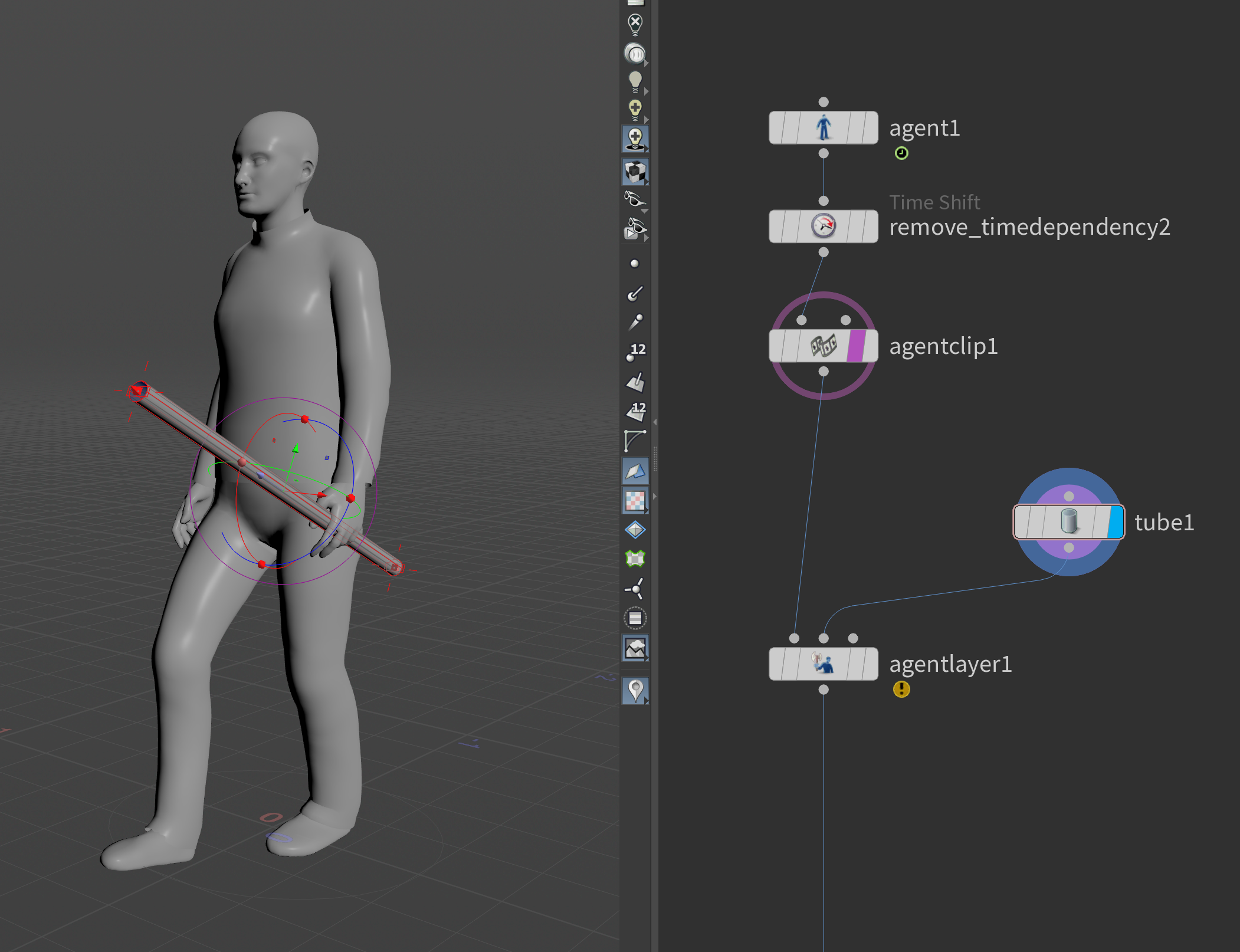Select the remove_timedependency2 label
Image resolution: width=1240 pixels, height=952 pixels.
pyautogui.click(x=1029, y=227)
